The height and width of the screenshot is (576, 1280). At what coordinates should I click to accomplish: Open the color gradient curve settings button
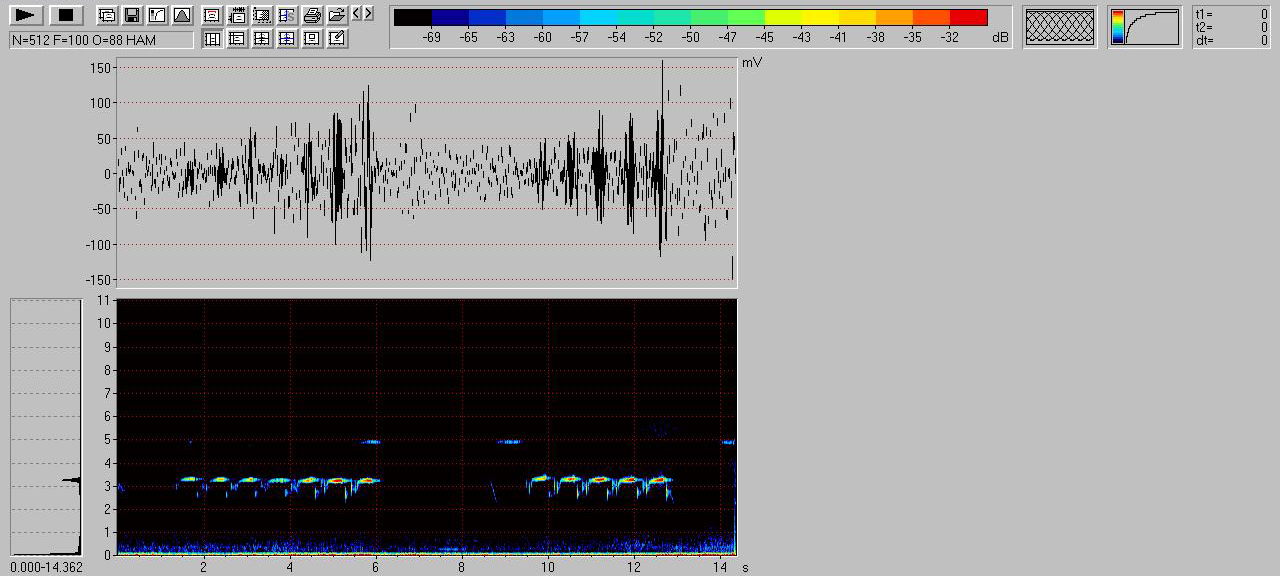click(1145, 27)
